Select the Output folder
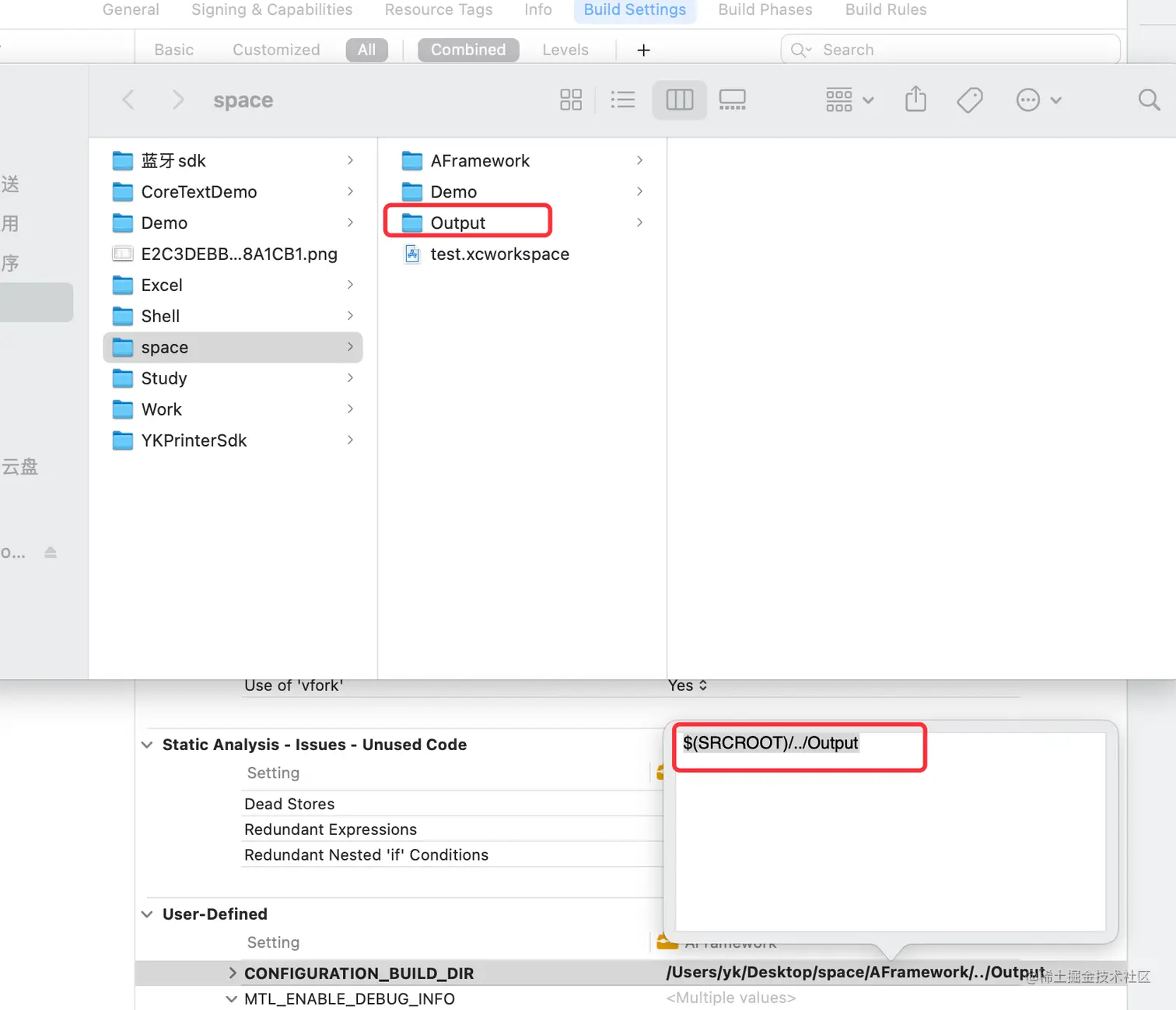This screenshot has height=1010, width=1176. pos(522,223)
